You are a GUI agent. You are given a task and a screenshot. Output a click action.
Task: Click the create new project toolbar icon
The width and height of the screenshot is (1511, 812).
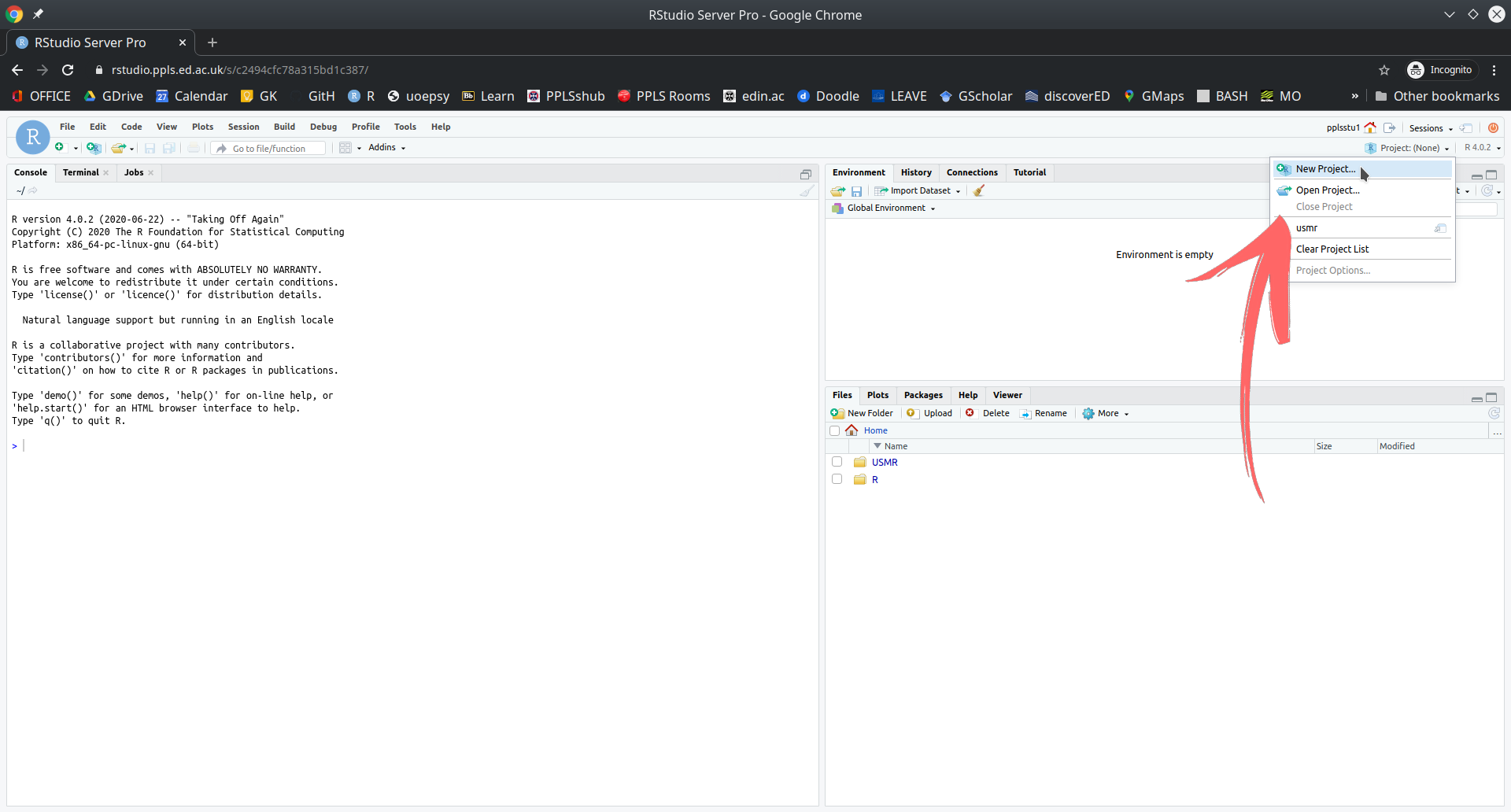pos(94,148)
